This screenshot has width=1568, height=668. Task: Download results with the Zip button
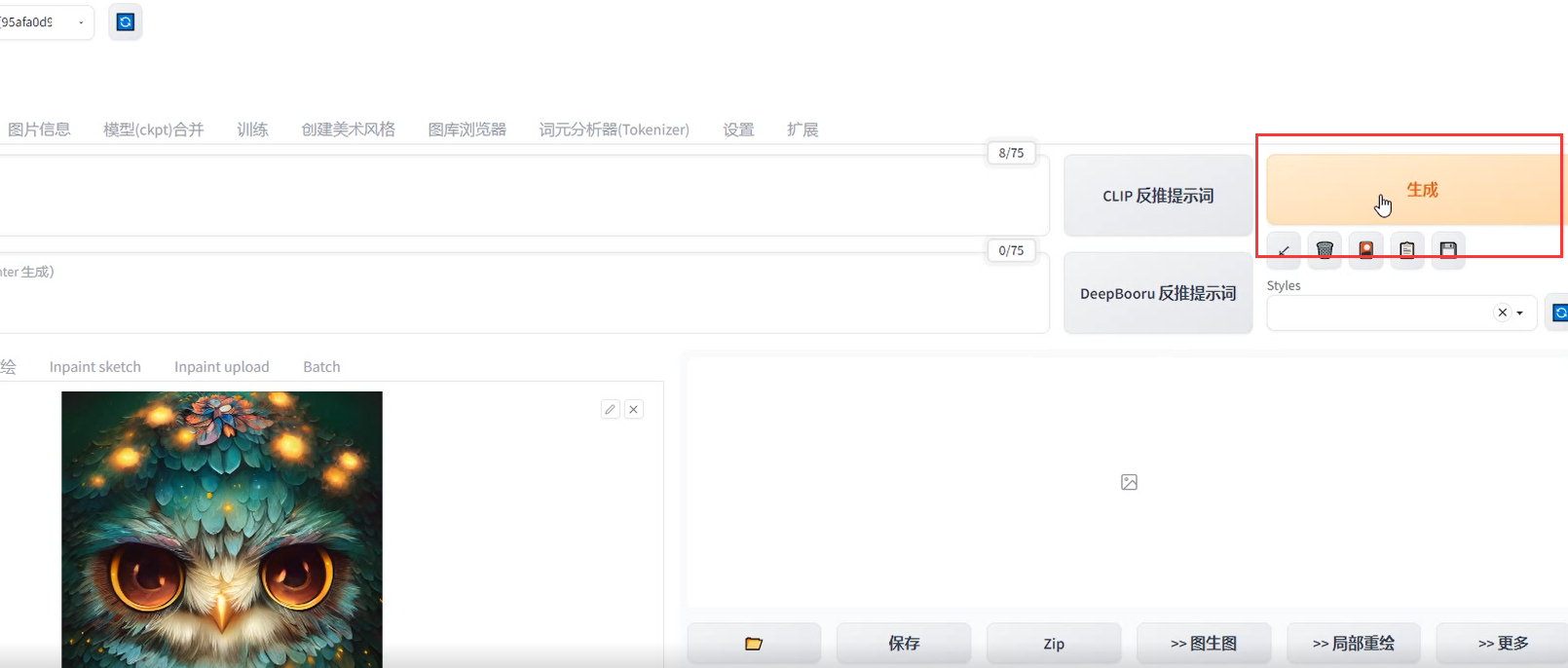[1054, 644]
